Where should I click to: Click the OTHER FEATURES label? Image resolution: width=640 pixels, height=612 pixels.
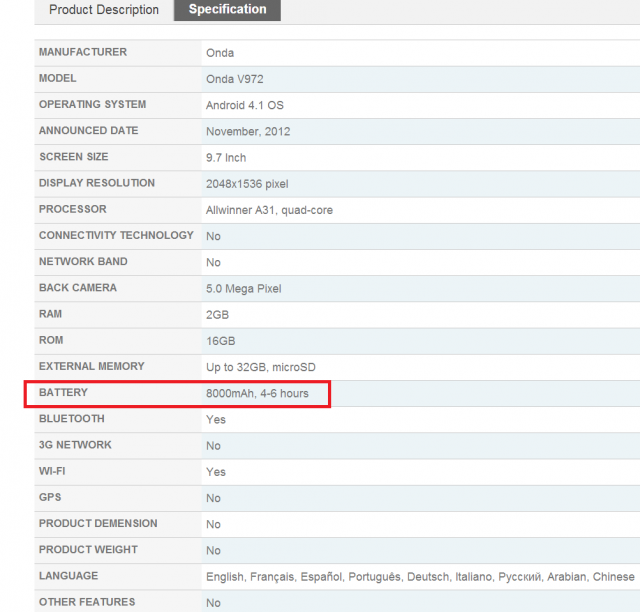87,602
